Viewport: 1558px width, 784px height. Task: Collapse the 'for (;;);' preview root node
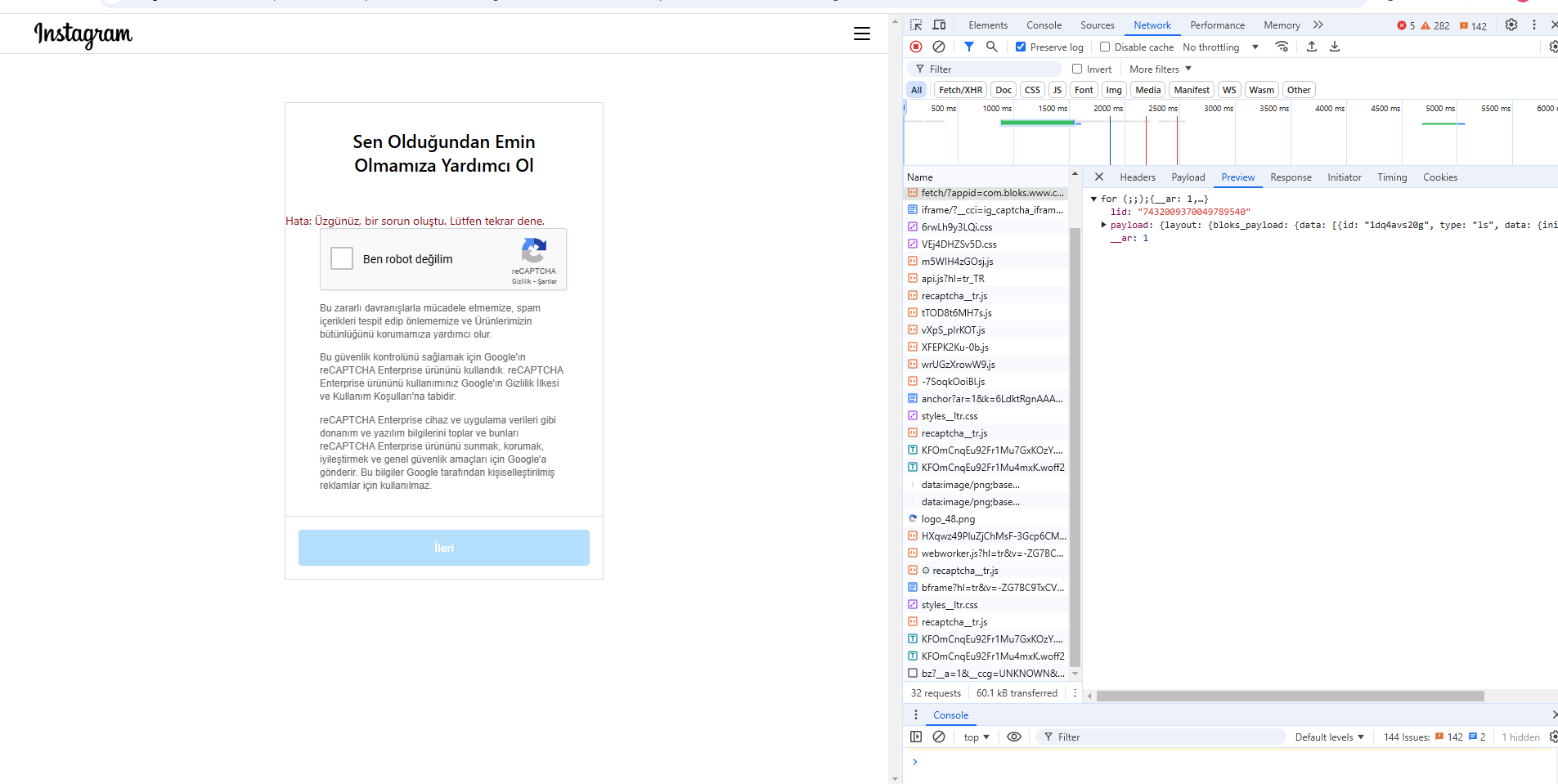click(1093, 199)
